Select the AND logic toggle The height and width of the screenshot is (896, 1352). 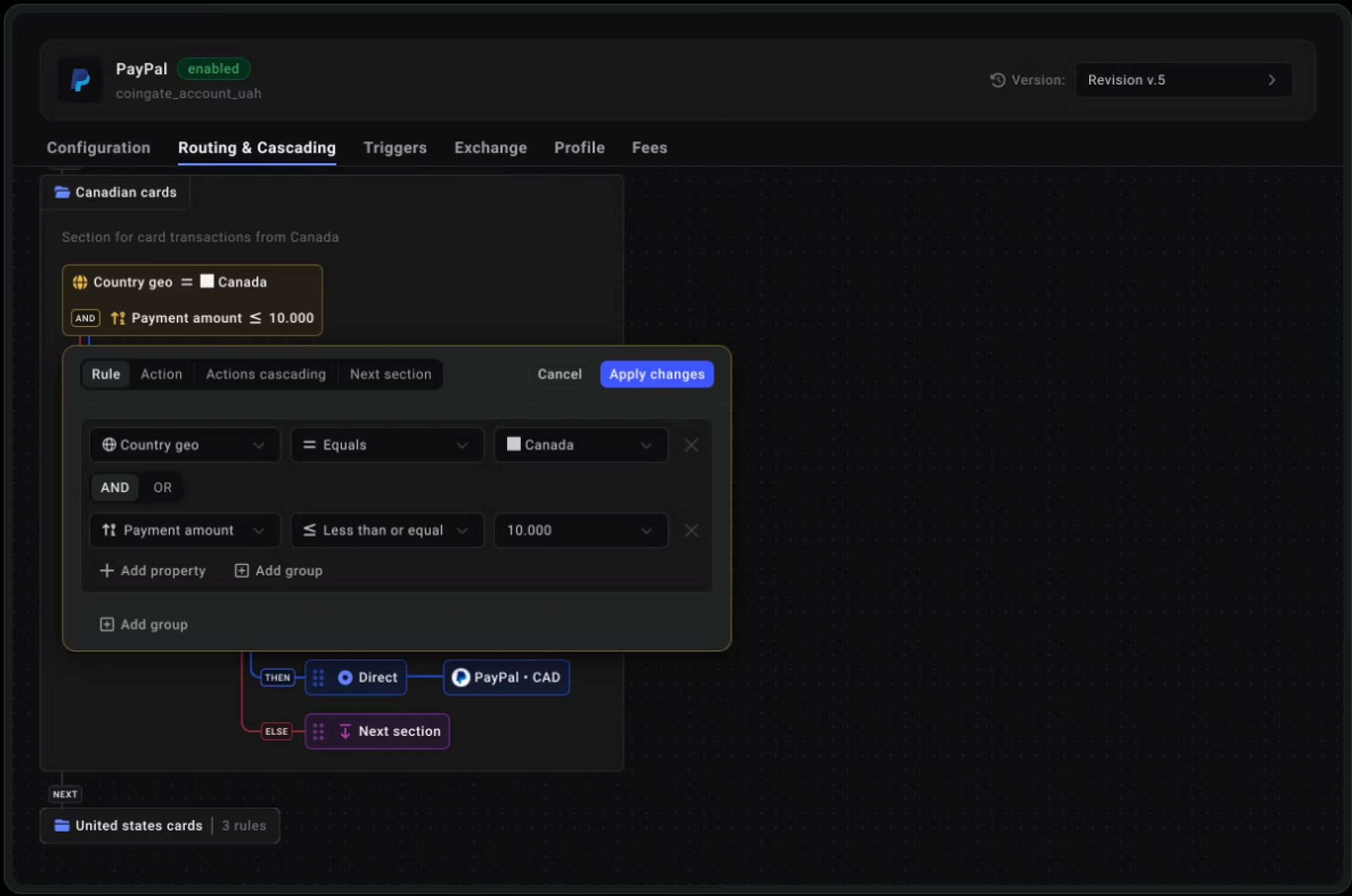(115, 488)
